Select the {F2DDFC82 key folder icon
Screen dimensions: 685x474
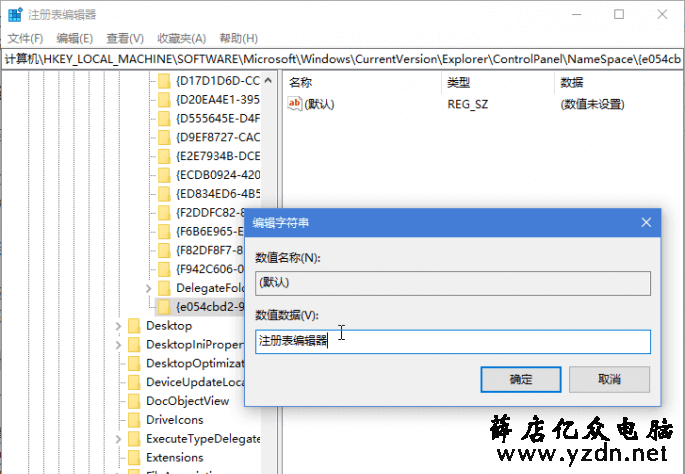click(x=164, y=213)
